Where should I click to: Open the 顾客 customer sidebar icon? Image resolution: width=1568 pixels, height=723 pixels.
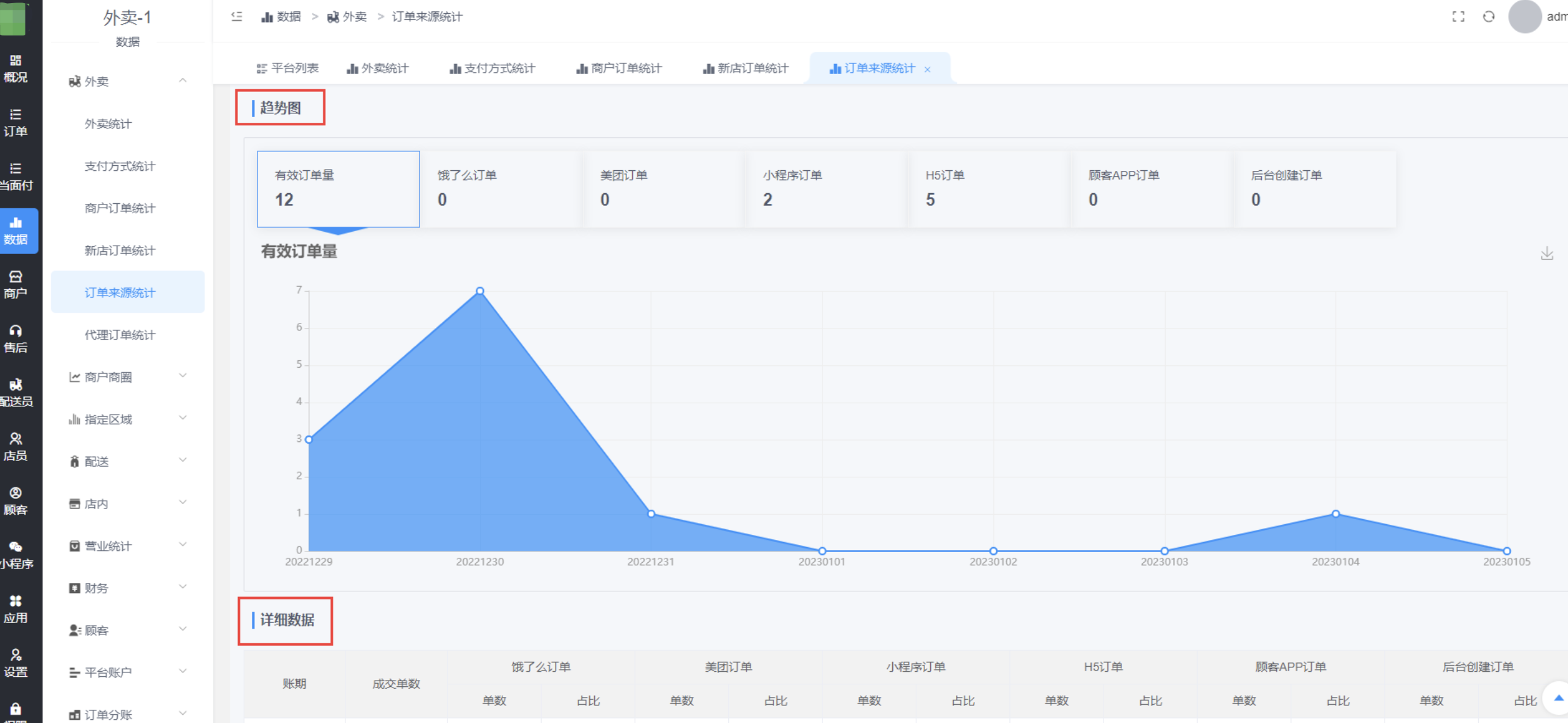[x=16, y=501]
